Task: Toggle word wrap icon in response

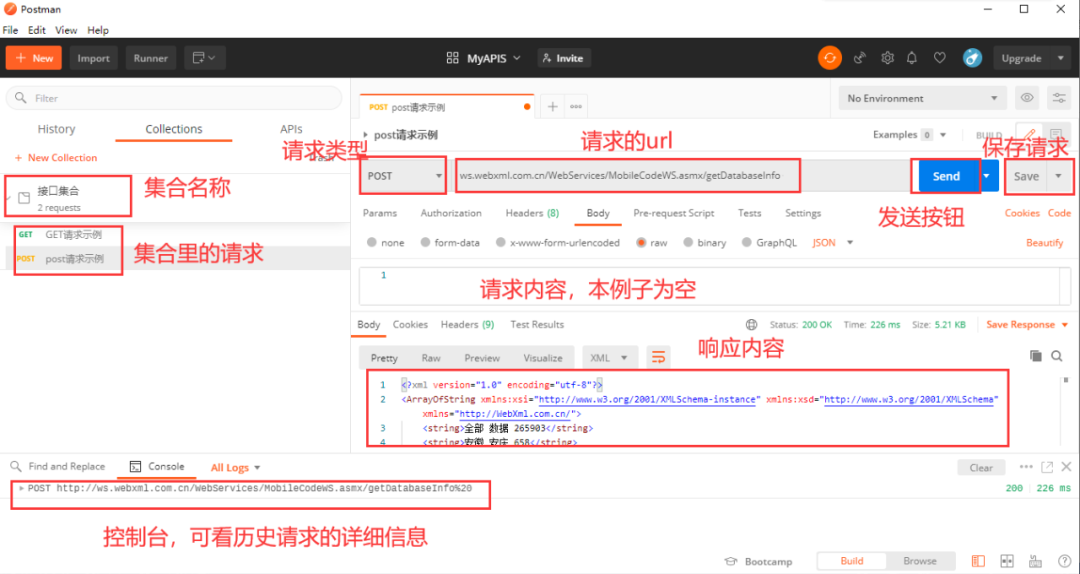Action: (658, 357)
